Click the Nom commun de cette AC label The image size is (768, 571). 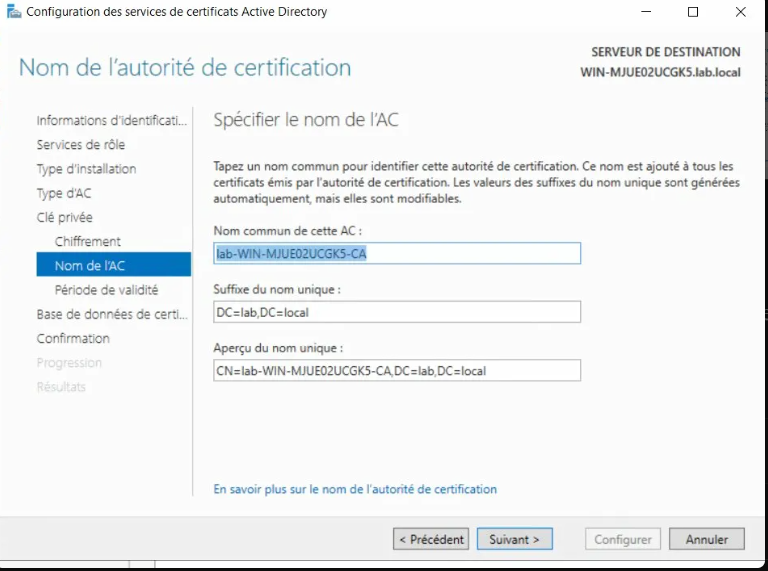288,231
